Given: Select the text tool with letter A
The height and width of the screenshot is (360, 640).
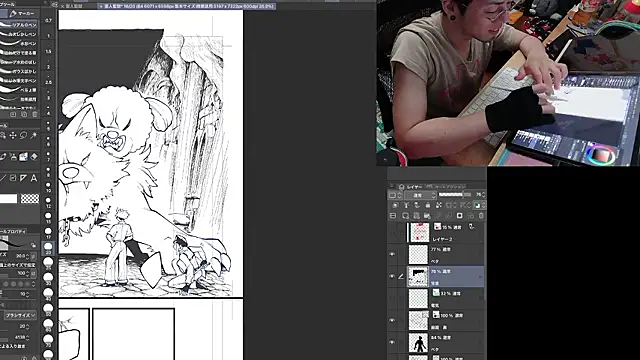Looking at the screenshot, I should pos(34,178).
